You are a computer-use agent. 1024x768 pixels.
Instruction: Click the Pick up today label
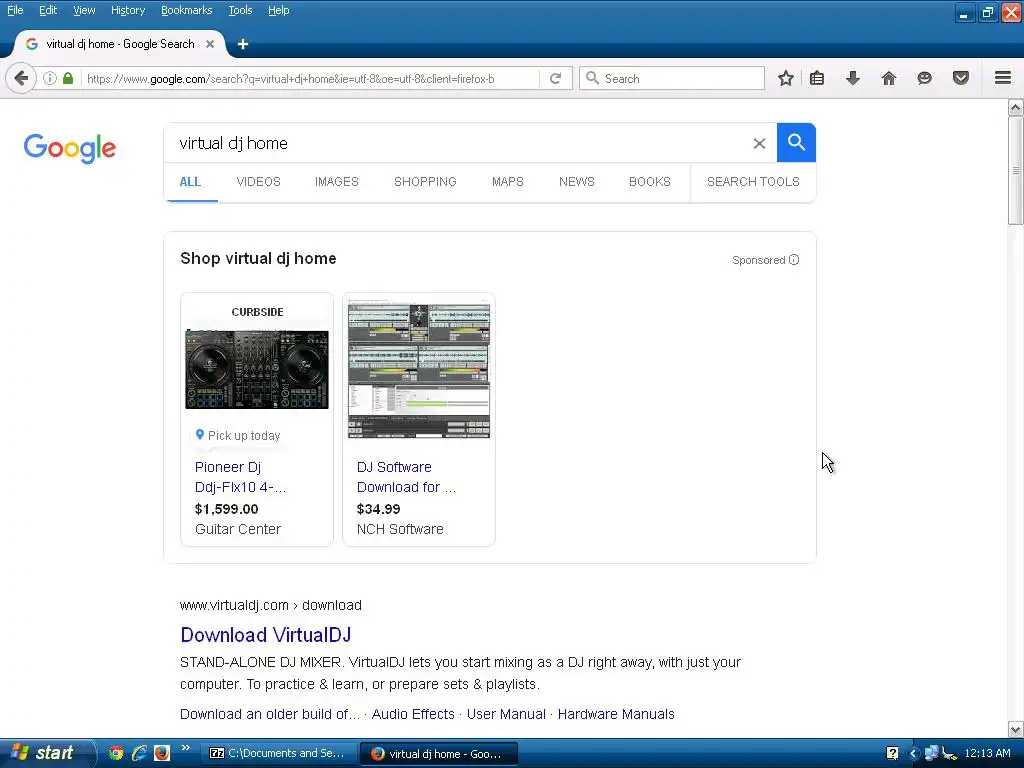pos(244,436)
